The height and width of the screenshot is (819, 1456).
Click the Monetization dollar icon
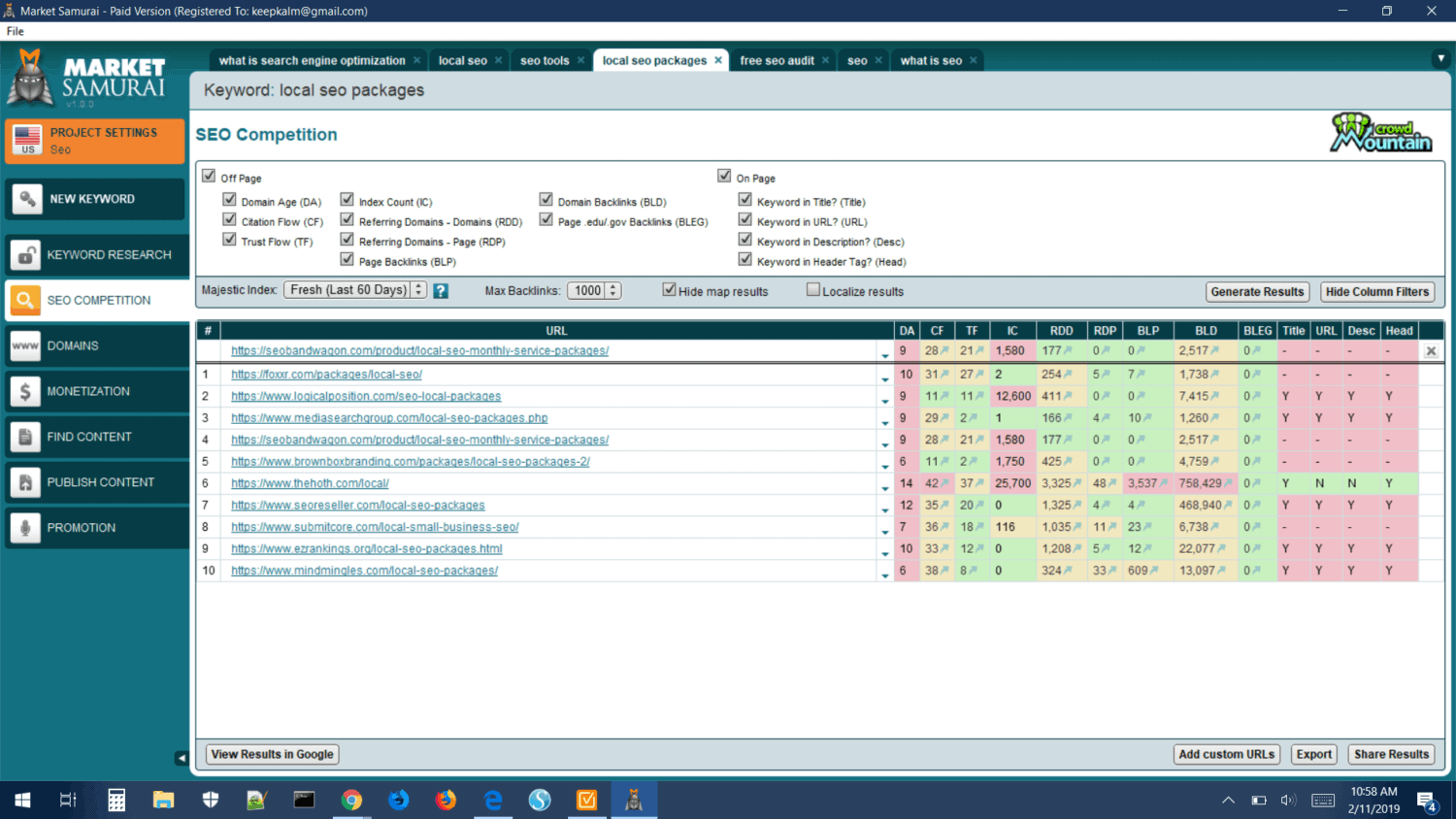coord(25,392)
